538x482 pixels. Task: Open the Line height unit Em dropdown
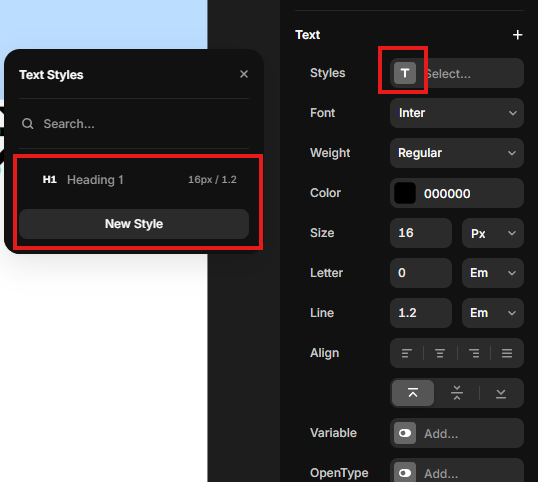[493, 313]
